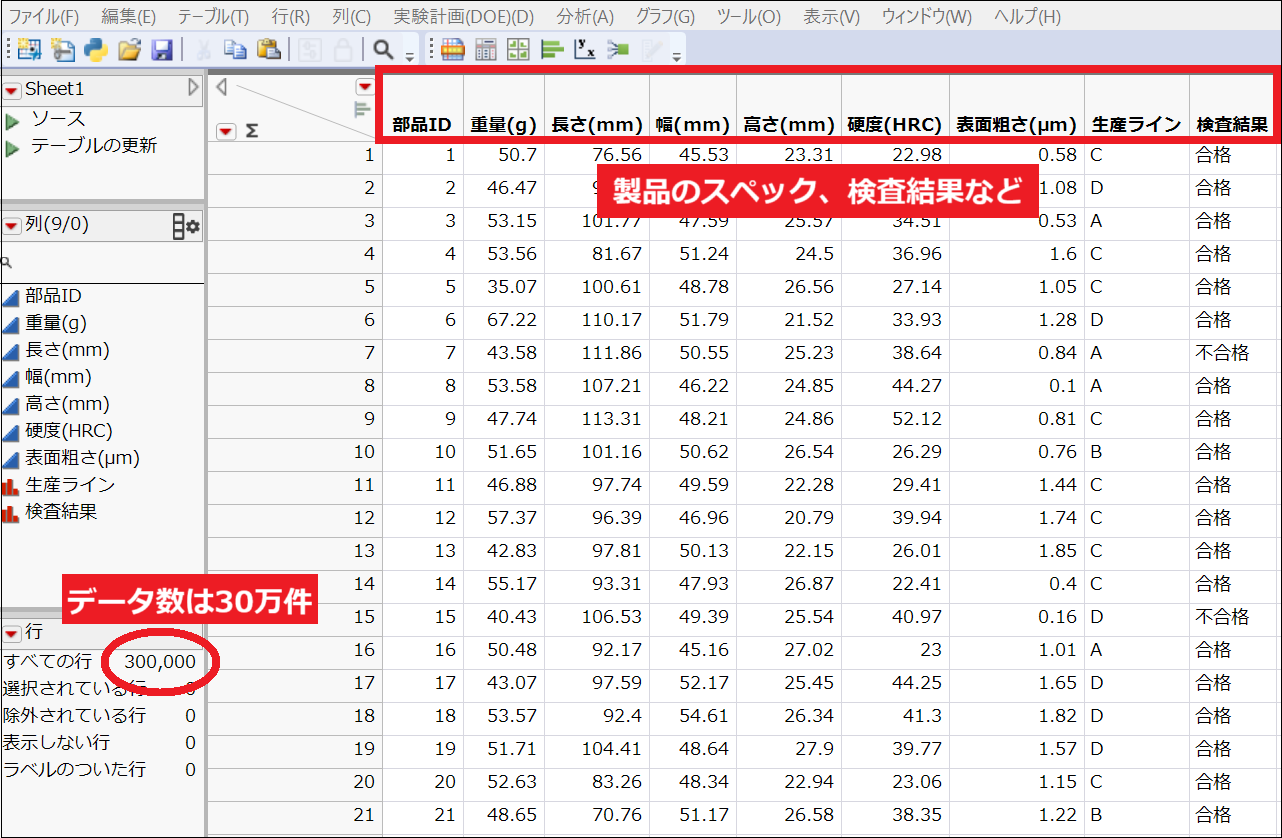
Task: Open テーブル(T) menu
Action: coord(213,17)
